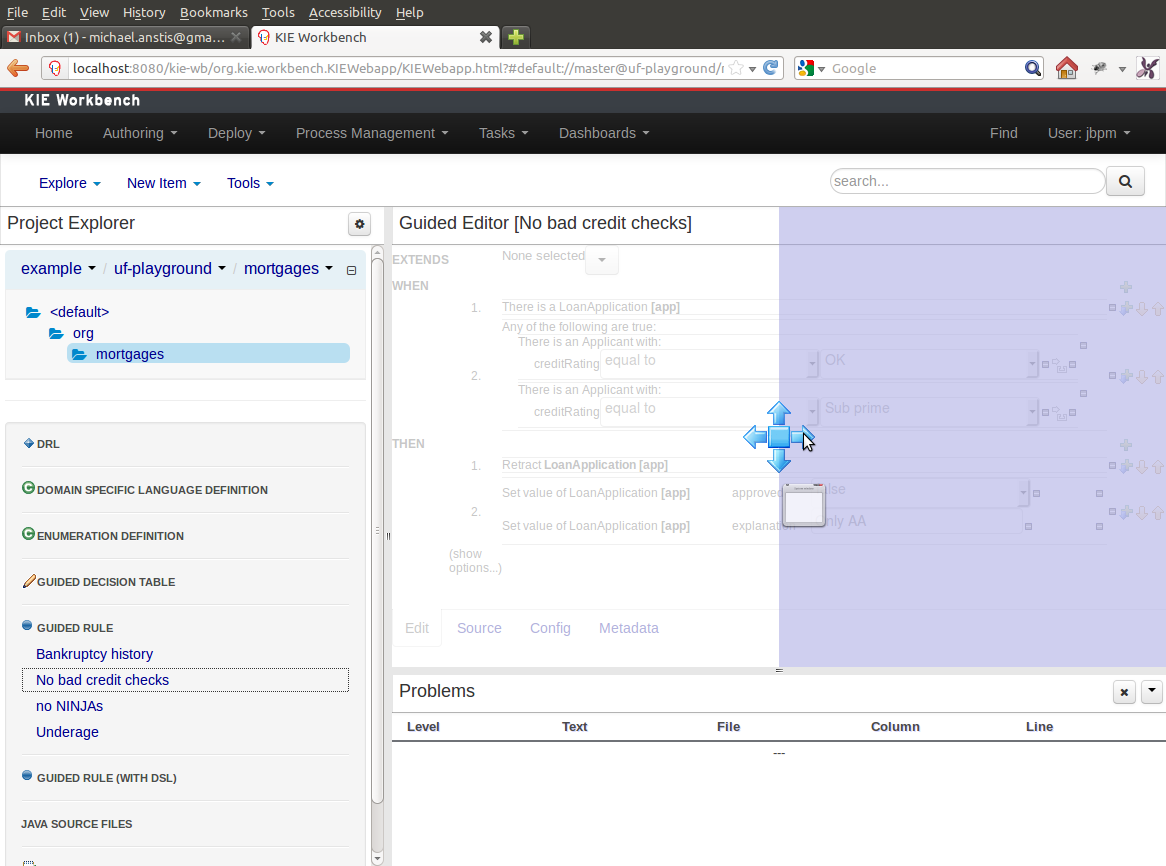The width and height of the screenshot is (1166, 866).
Task: Click the workbench search input field
Action: 966,181
